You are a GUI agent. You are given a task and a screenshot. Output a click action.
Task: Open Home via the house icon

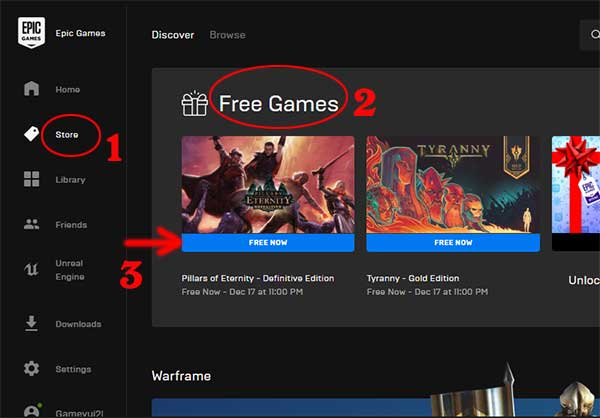(x=31, y=89)
